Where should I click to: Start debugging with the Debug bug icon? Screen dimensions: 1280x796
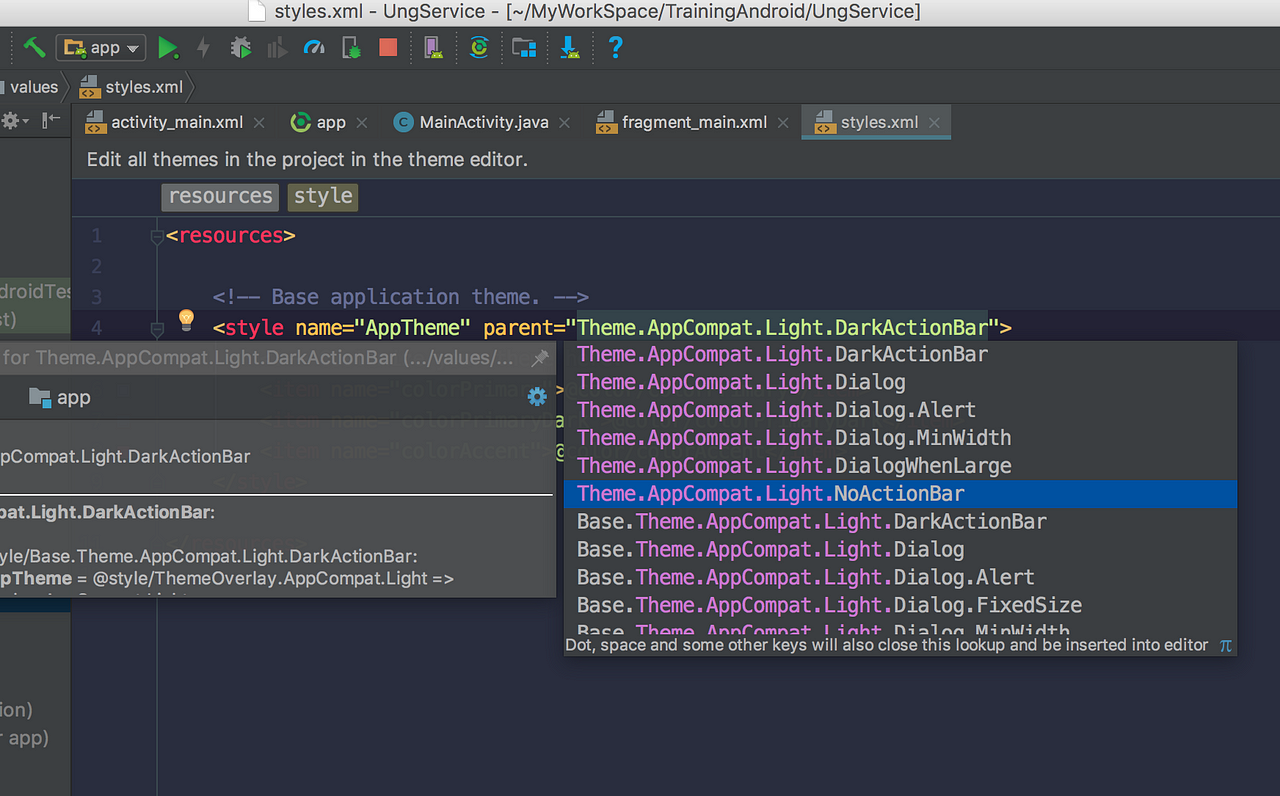240,47
